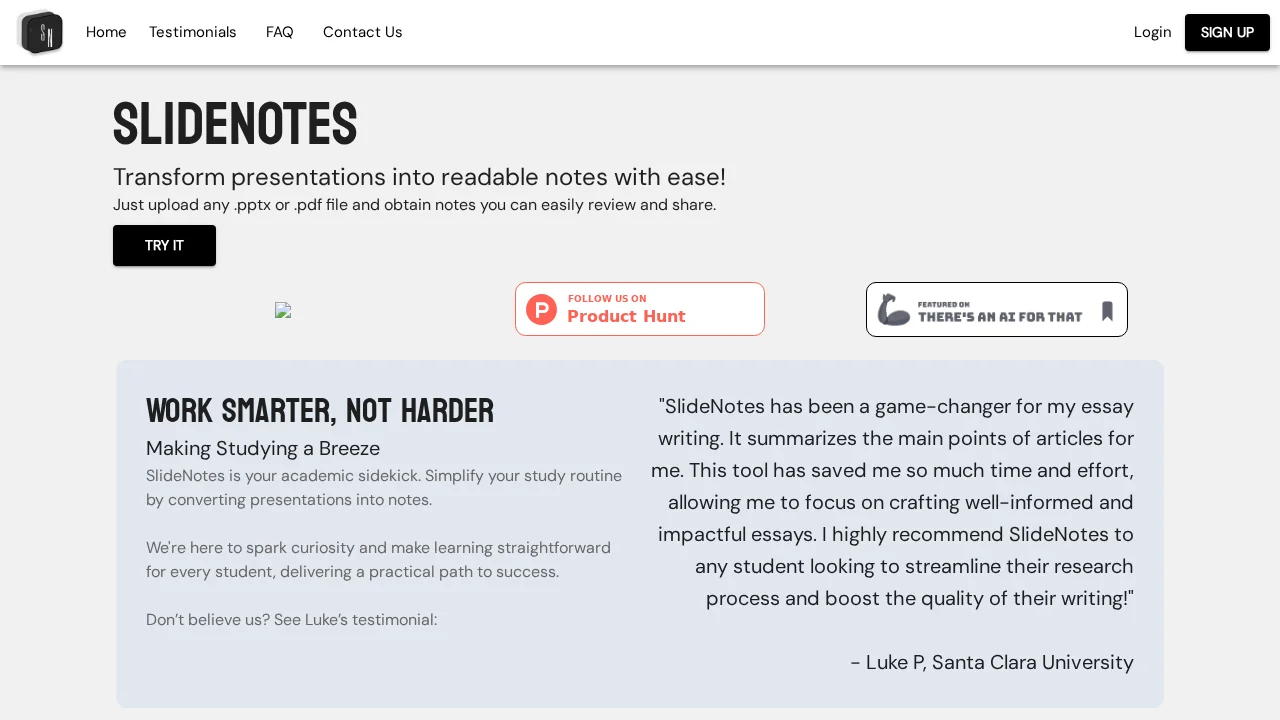Click the broken image placeholder icon
Viewport: 1280px width, 720px height.
(283, 310)
